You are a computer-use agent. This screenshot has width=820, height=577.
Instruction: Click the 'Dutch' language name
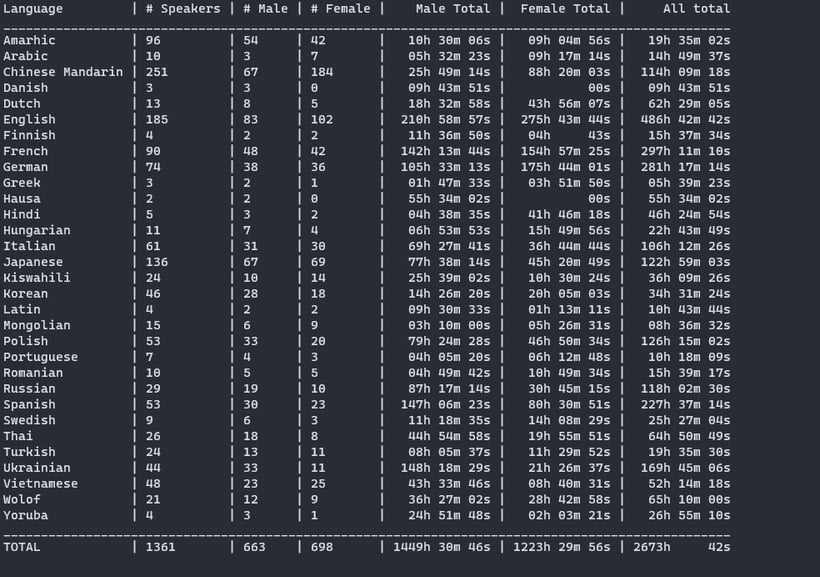coord(22,104)
